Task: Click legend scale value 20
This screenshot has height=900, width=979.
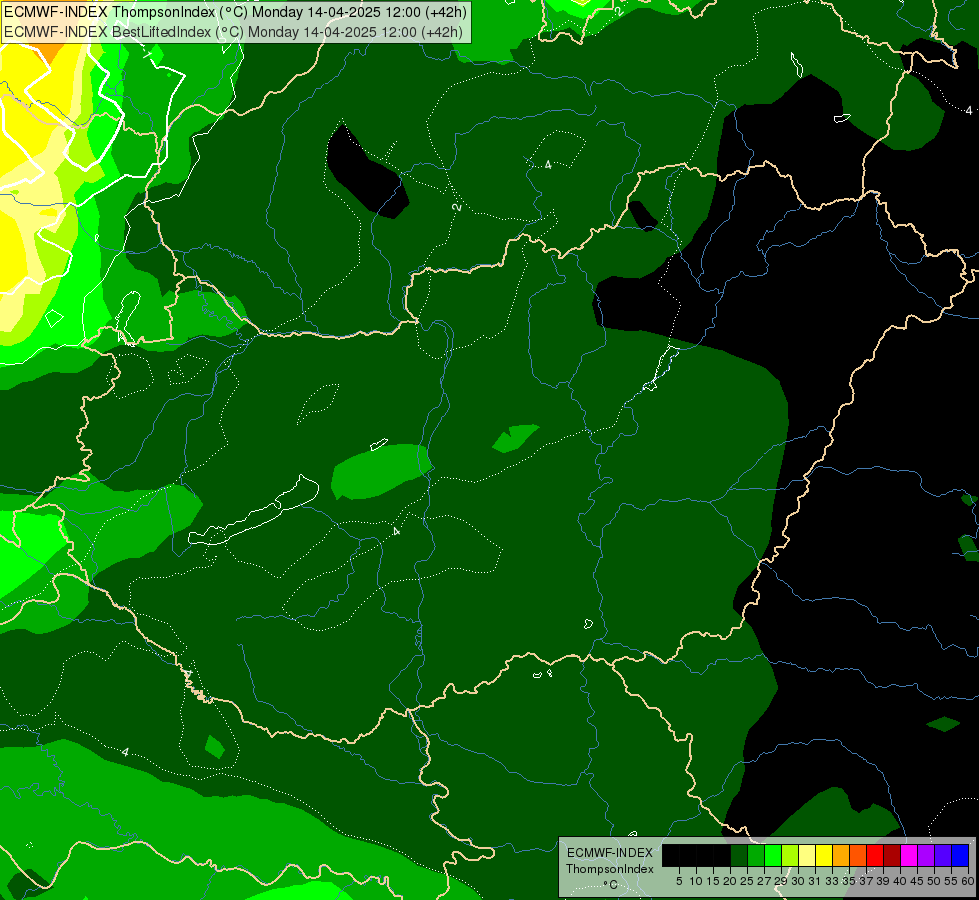Action: (731, 881)
